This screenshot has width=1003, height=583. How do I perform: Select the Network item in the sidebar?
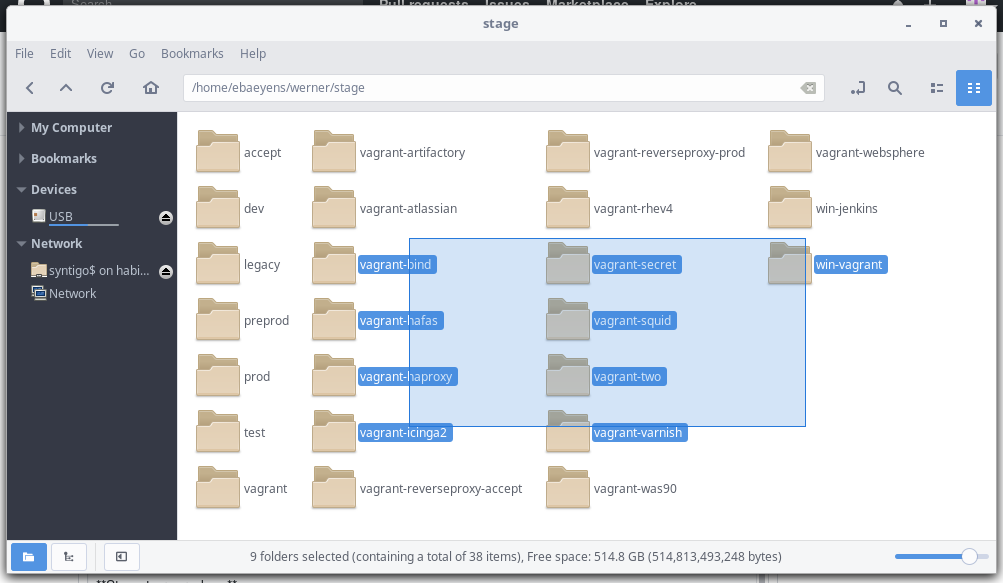[x=71, y=293]
